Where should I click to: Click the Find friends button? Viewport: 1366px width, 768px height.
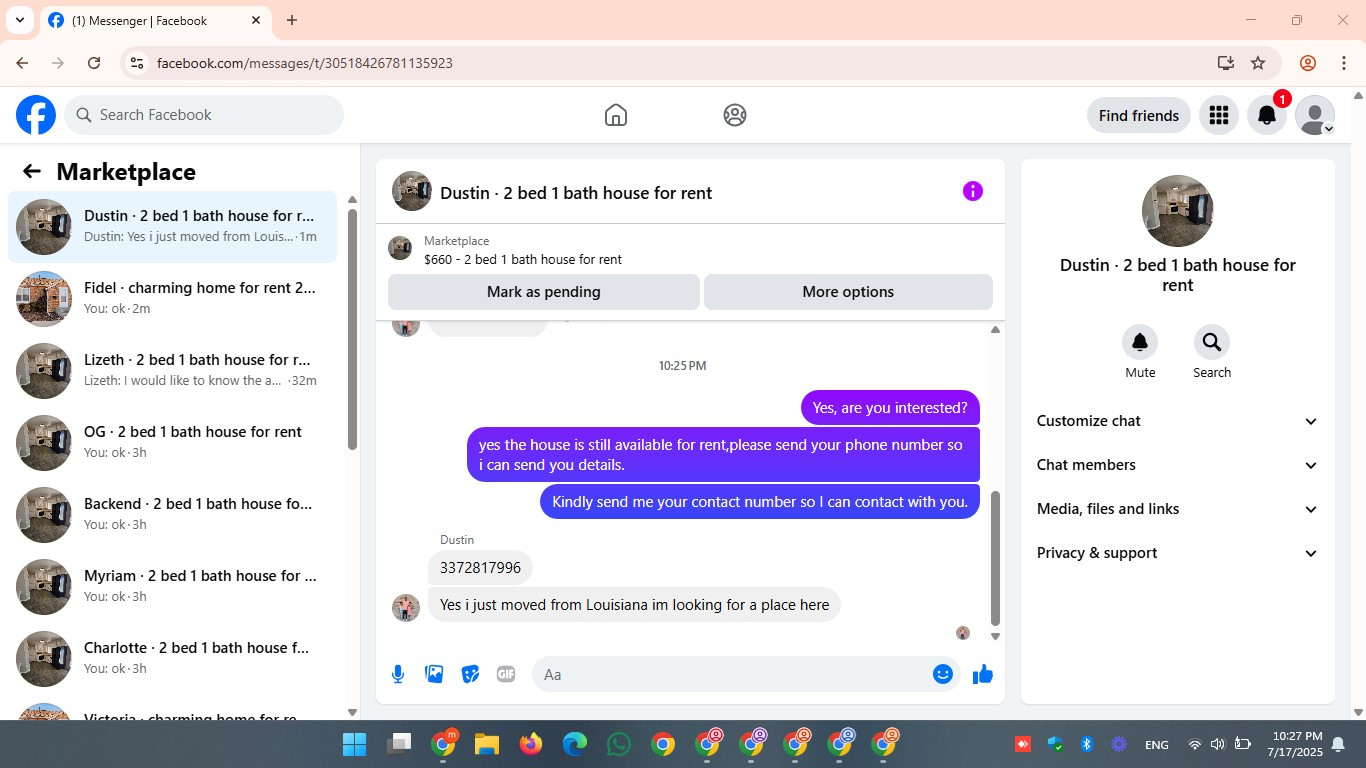tap(1139, 115)
